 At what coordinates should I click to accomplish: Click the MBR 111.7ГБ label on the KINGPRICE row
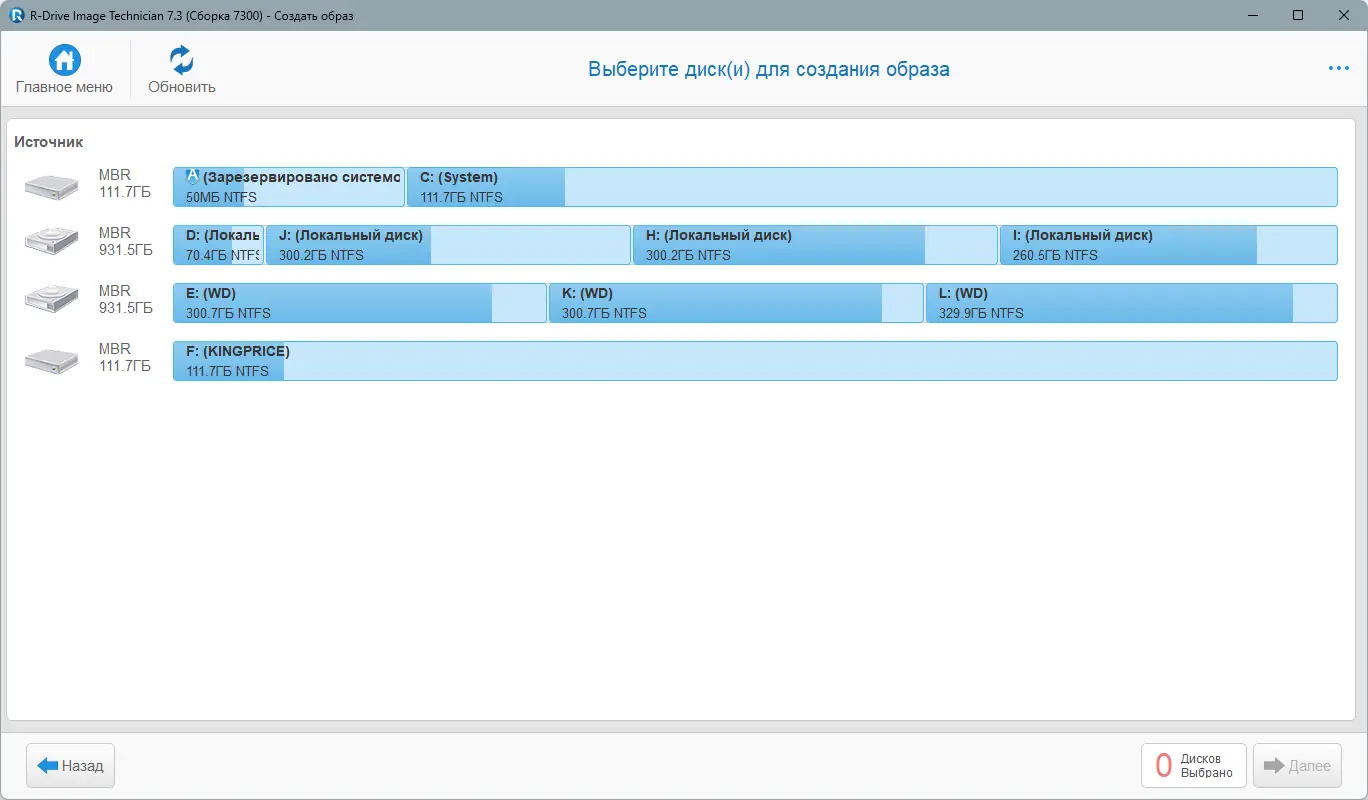click(125, 358)
